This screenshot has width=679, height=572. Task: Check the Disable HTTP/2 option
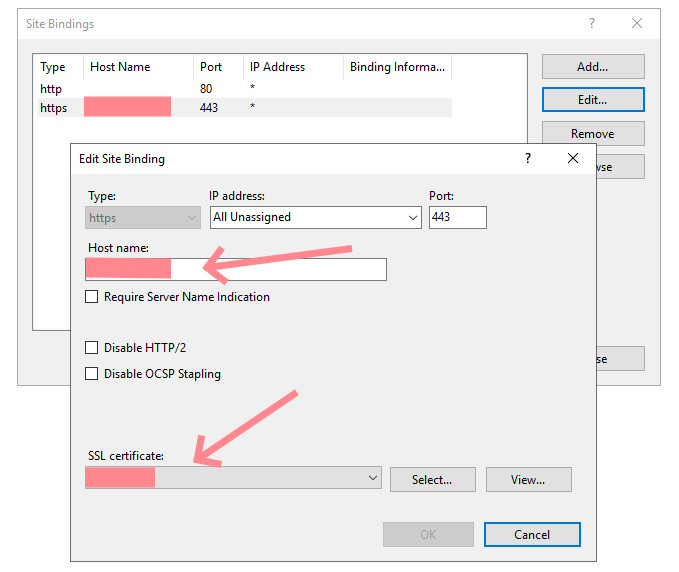click(x=92, y=348)
